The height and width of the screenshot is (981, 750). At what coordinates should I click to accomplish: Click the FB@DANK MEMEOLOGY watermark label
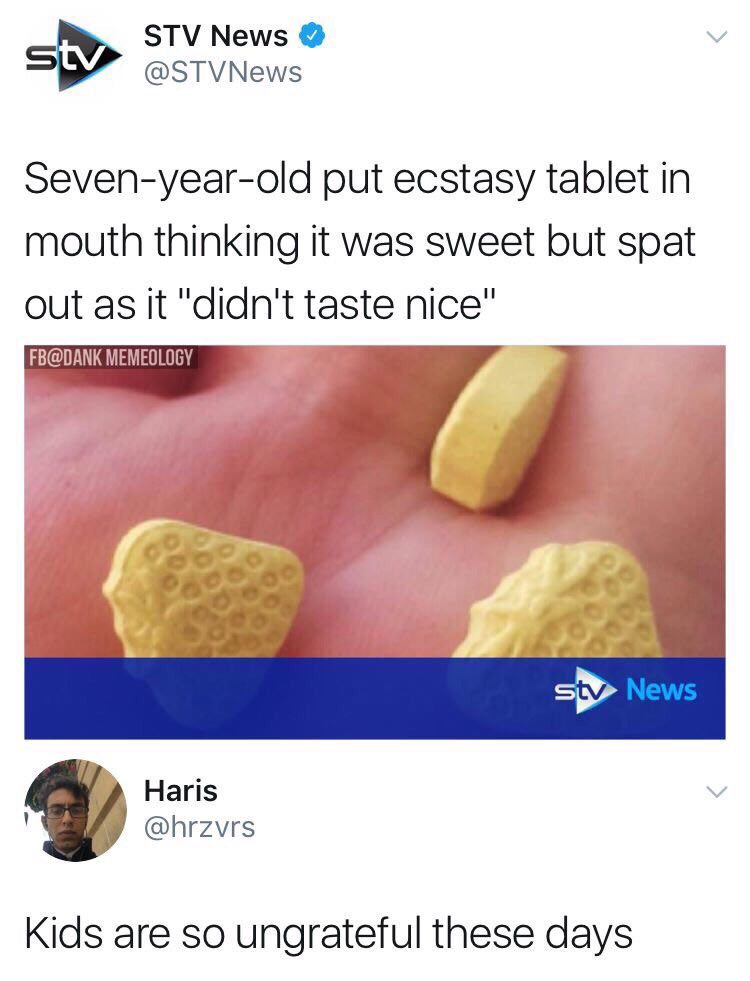(111, 357)
